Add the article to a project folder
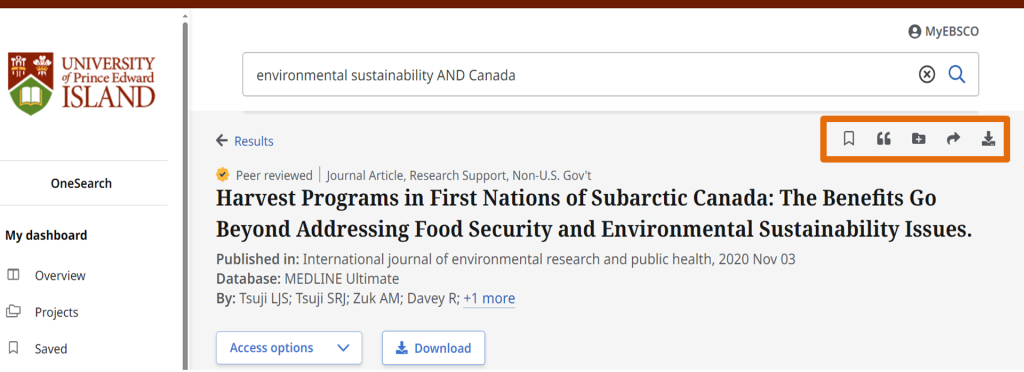Image resolution: width=1024 pixels, height=372 pixels. click(919, 138)
